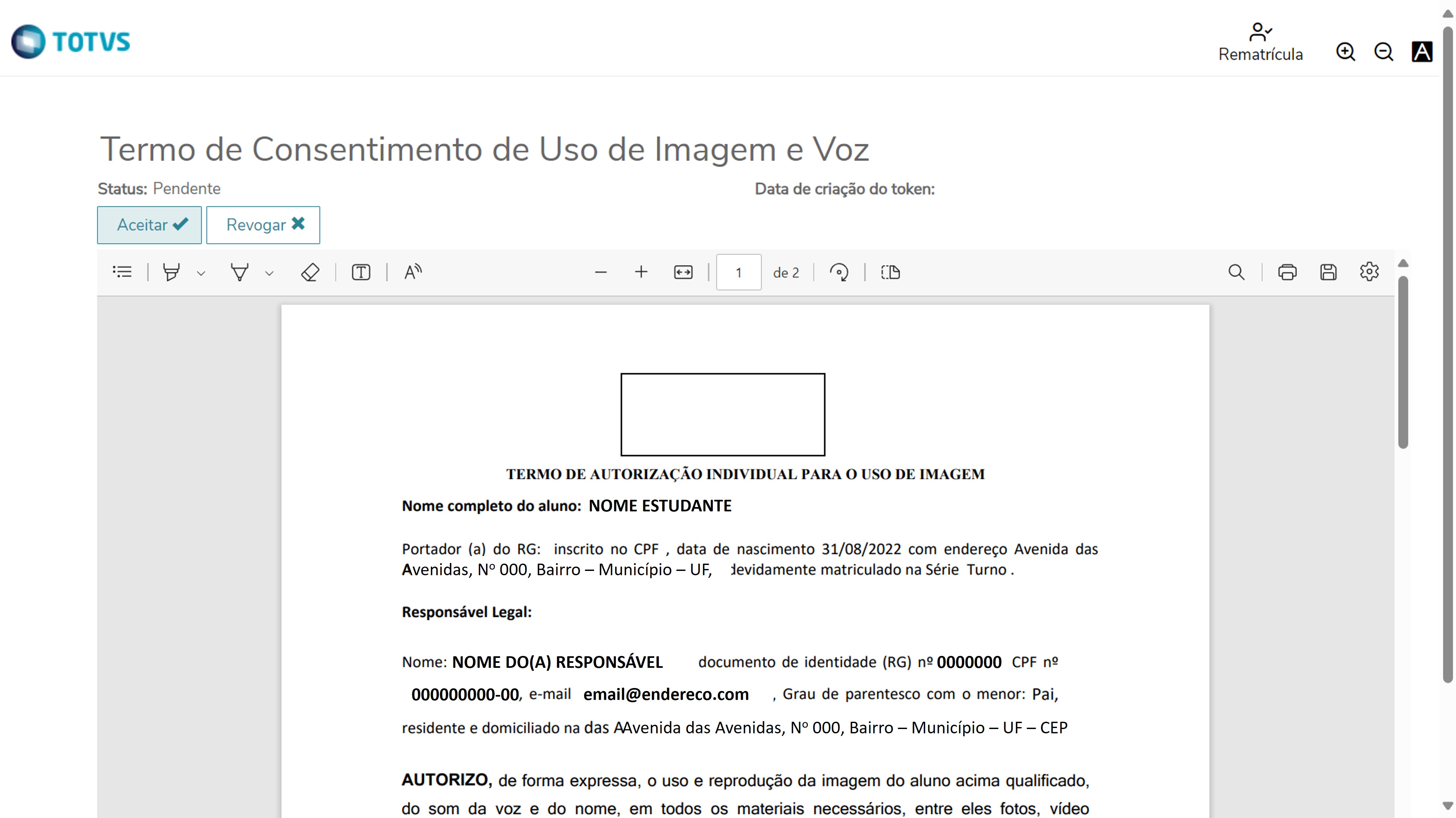
Task: Select the highlighter tool in PDF toolbar
Action: (x=171, y=272)
